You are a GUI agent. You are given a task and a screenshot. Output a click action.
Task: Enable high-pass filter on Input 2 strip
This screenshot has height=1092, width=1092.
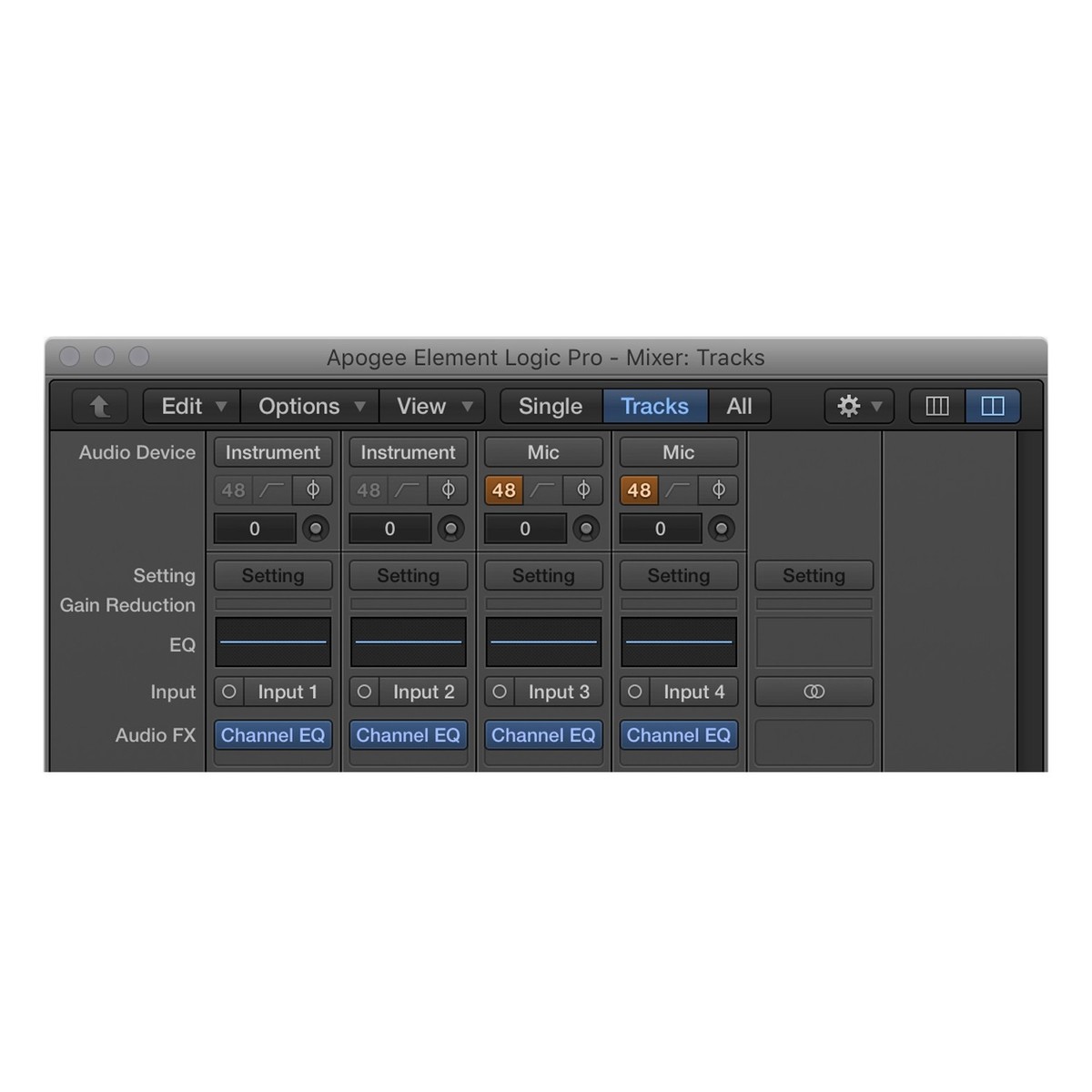click(407, 490)
